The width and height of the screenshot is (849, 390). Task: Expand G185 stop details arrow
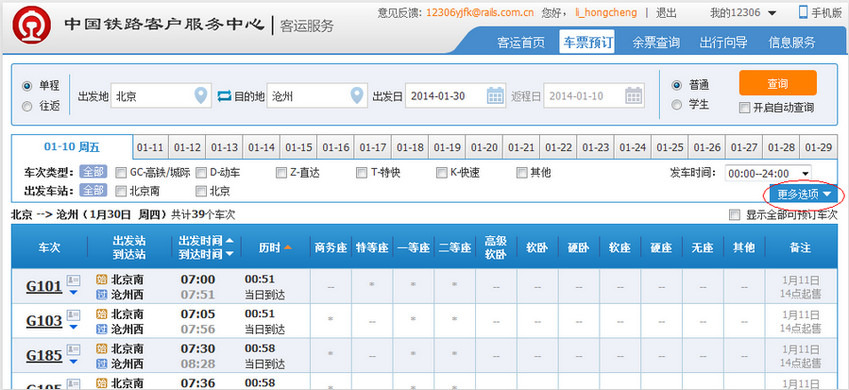point(73,361)
